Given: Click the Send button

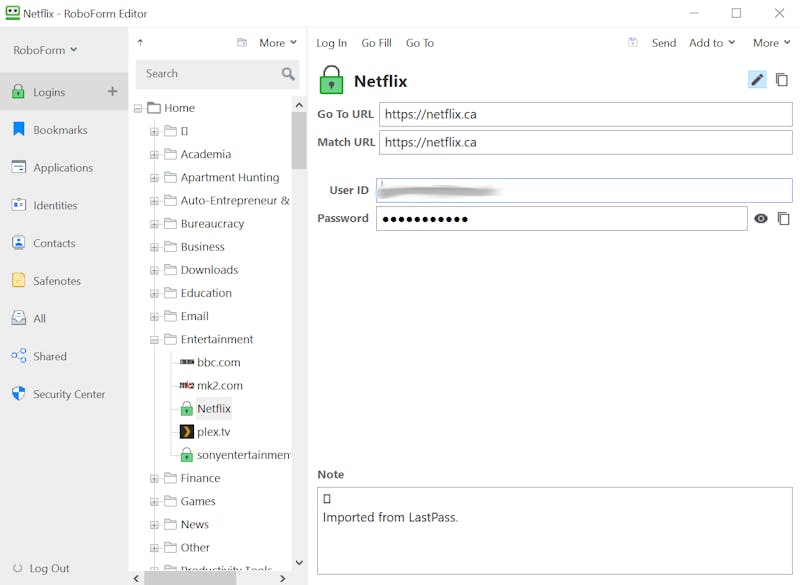Looking at the screenshot, I should (x=664, y=43).
